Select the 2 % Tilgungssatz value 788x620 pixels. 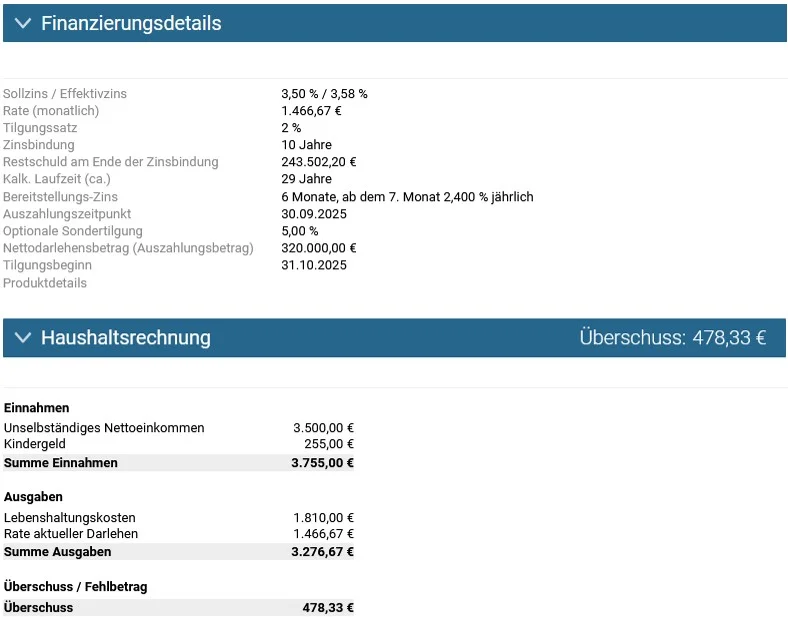[x=291, y=128]
